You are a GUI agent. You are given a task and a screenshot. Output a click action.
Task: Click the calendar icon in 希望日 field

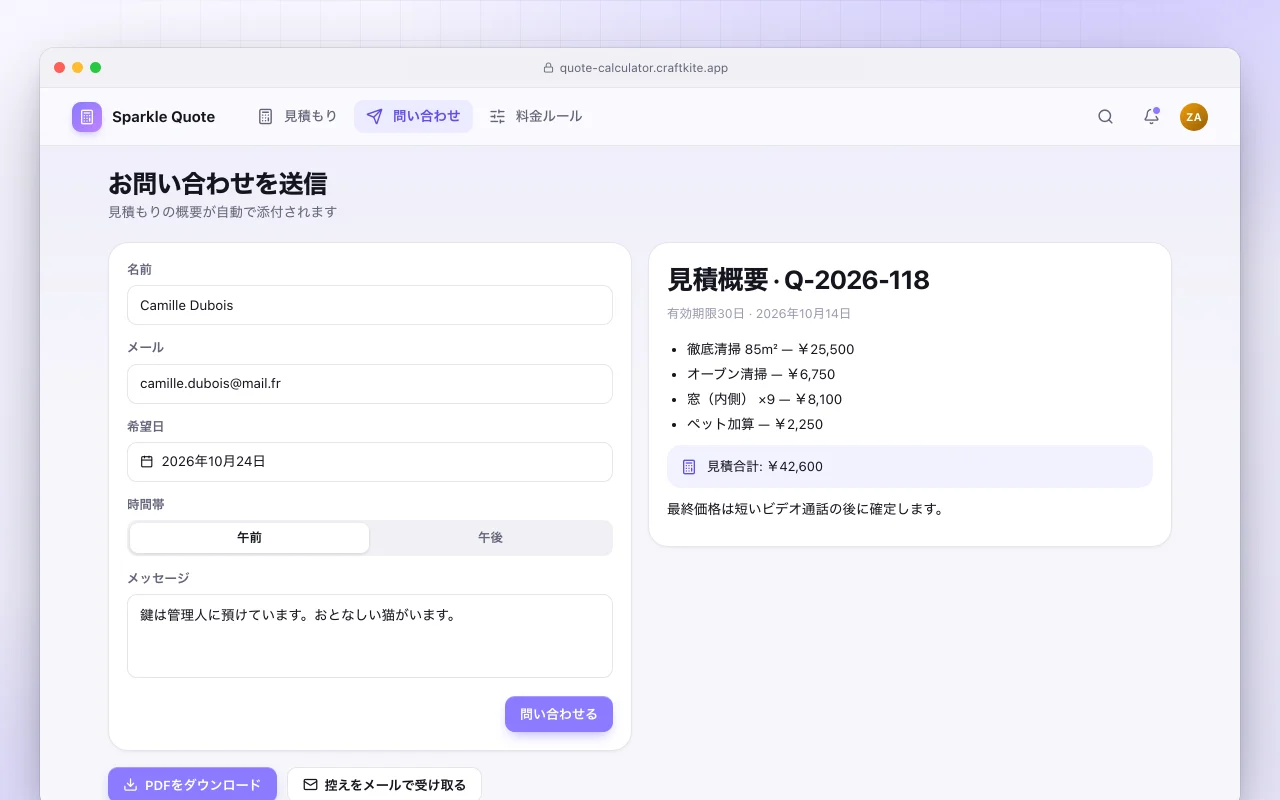pos(147,462)
